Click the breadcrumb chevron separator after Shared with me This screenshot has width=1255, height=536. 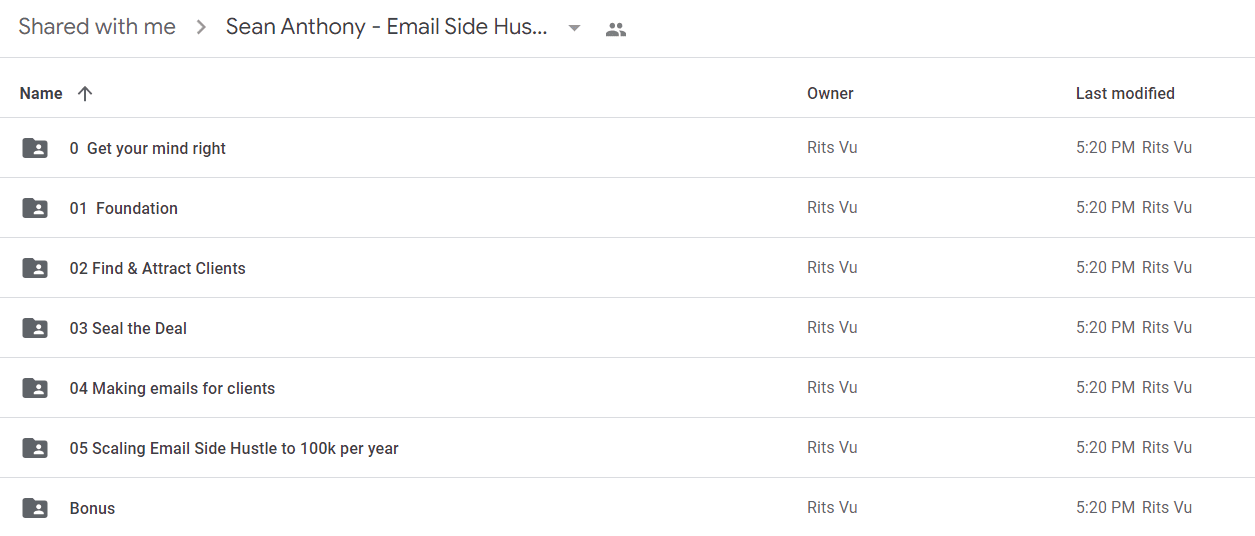(201, 28)
